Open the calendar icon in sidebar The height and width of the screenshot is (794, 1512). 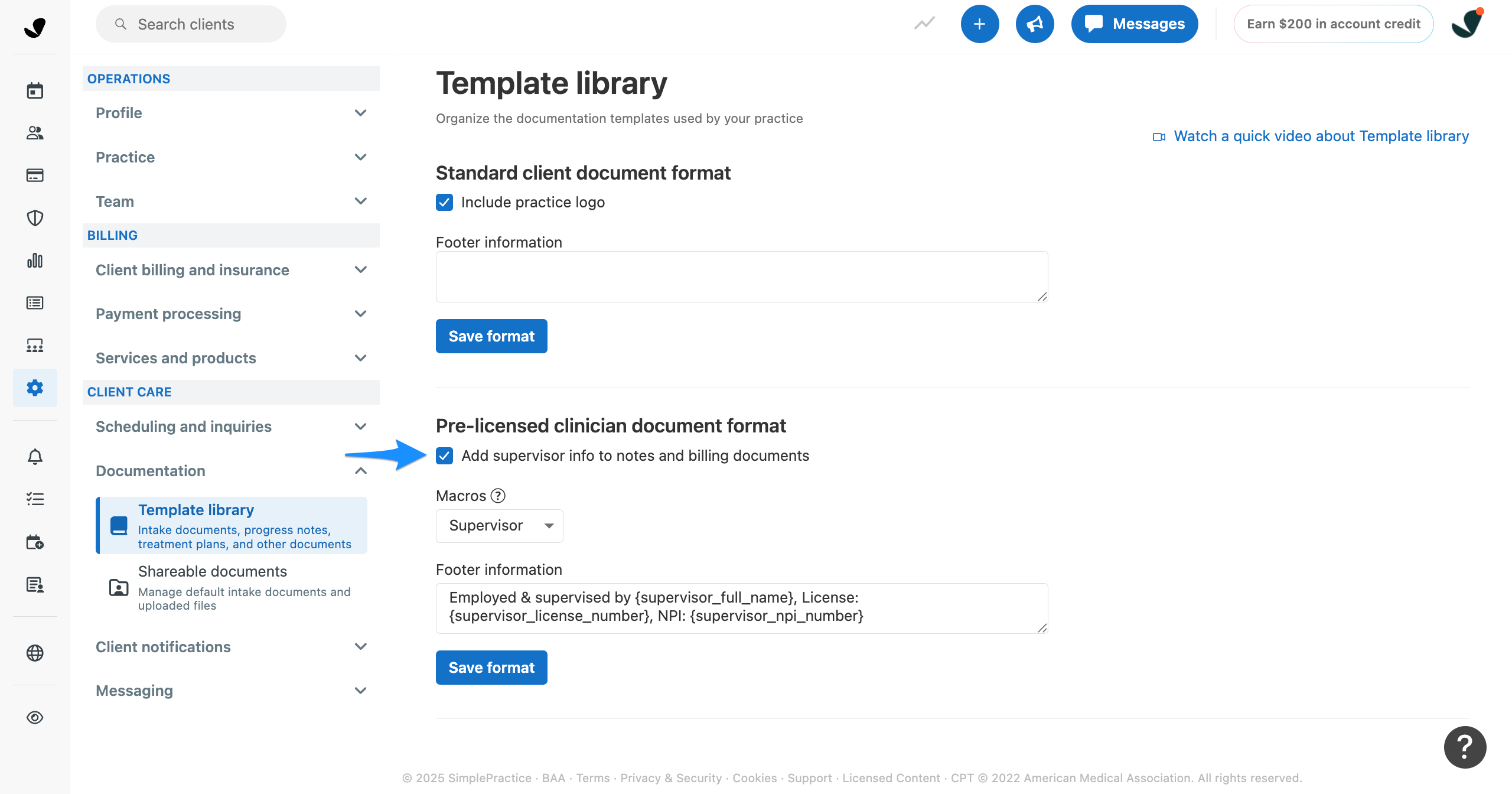click(35, 90)
